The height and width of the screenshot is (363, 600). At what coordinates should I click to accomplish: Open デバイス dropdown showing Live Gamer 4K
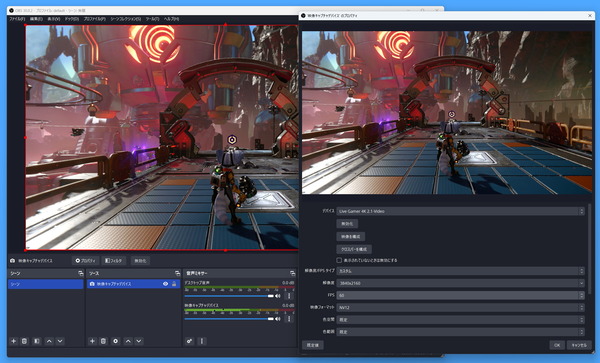pos(460,211)
